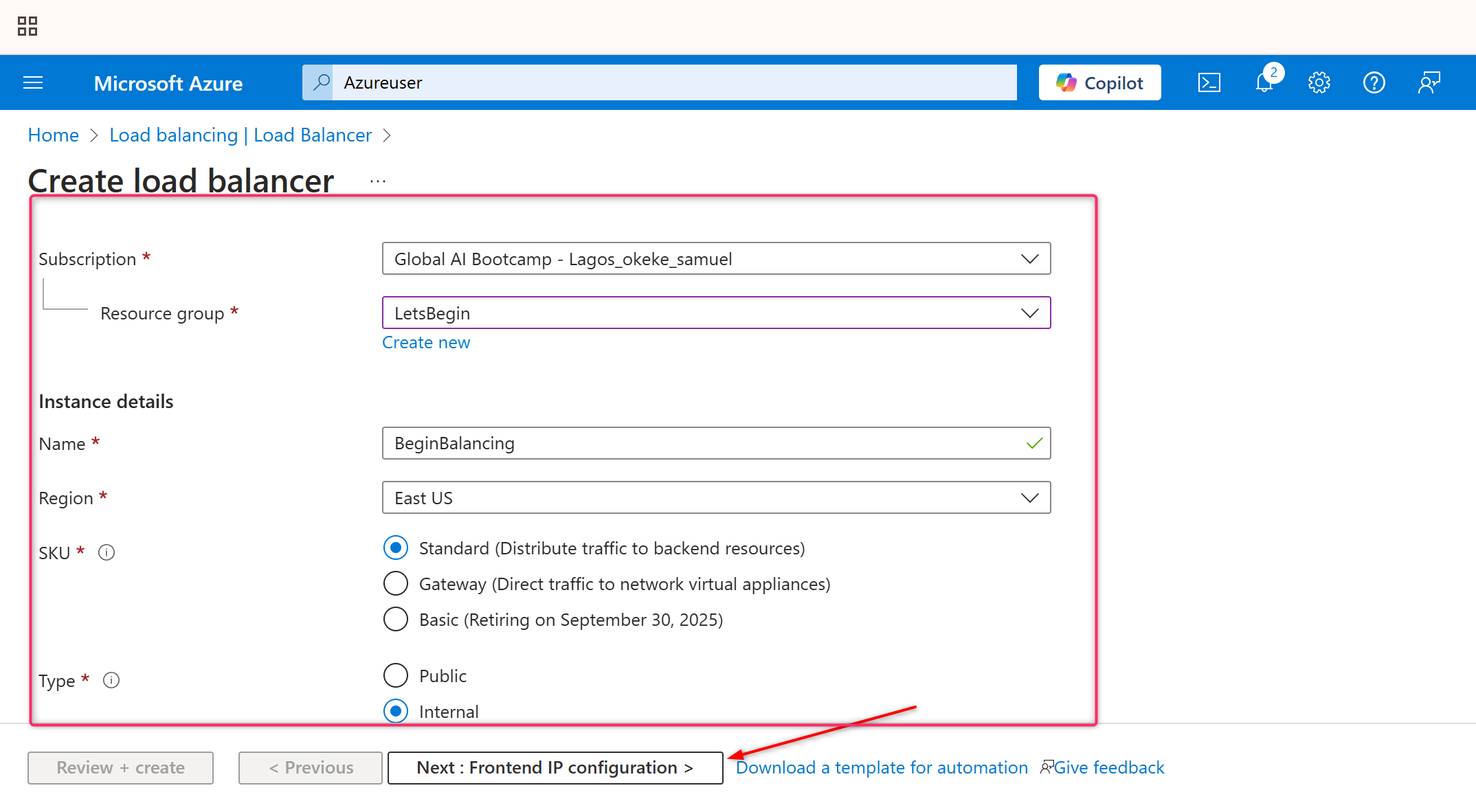Select Basic SKU radio button
1476x812 pixels.
pyautogui.click(x=396, y=620)
